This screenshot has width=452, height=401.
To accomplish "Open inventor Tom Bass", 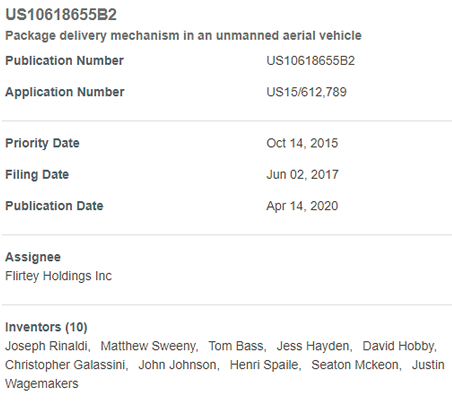I will tap(237, 346).
